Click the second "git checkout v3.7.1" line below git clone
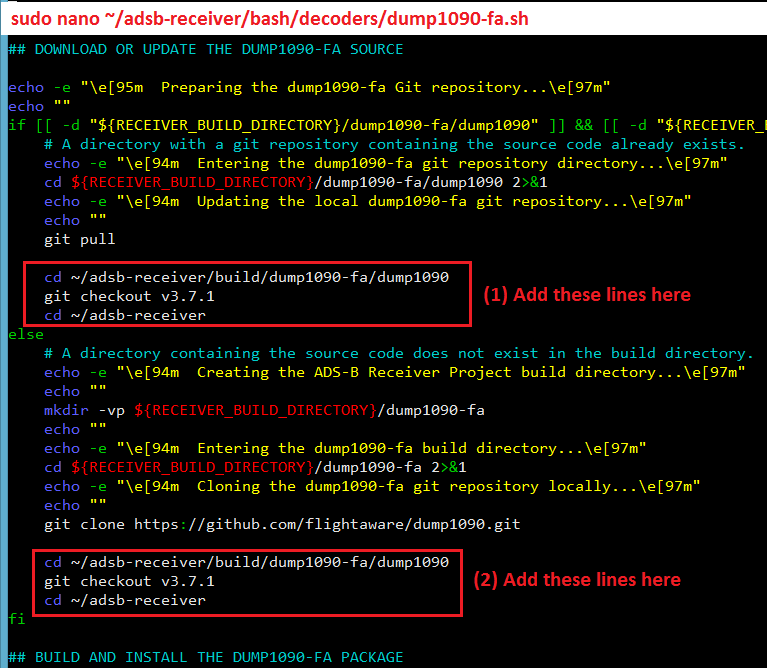 129,581
